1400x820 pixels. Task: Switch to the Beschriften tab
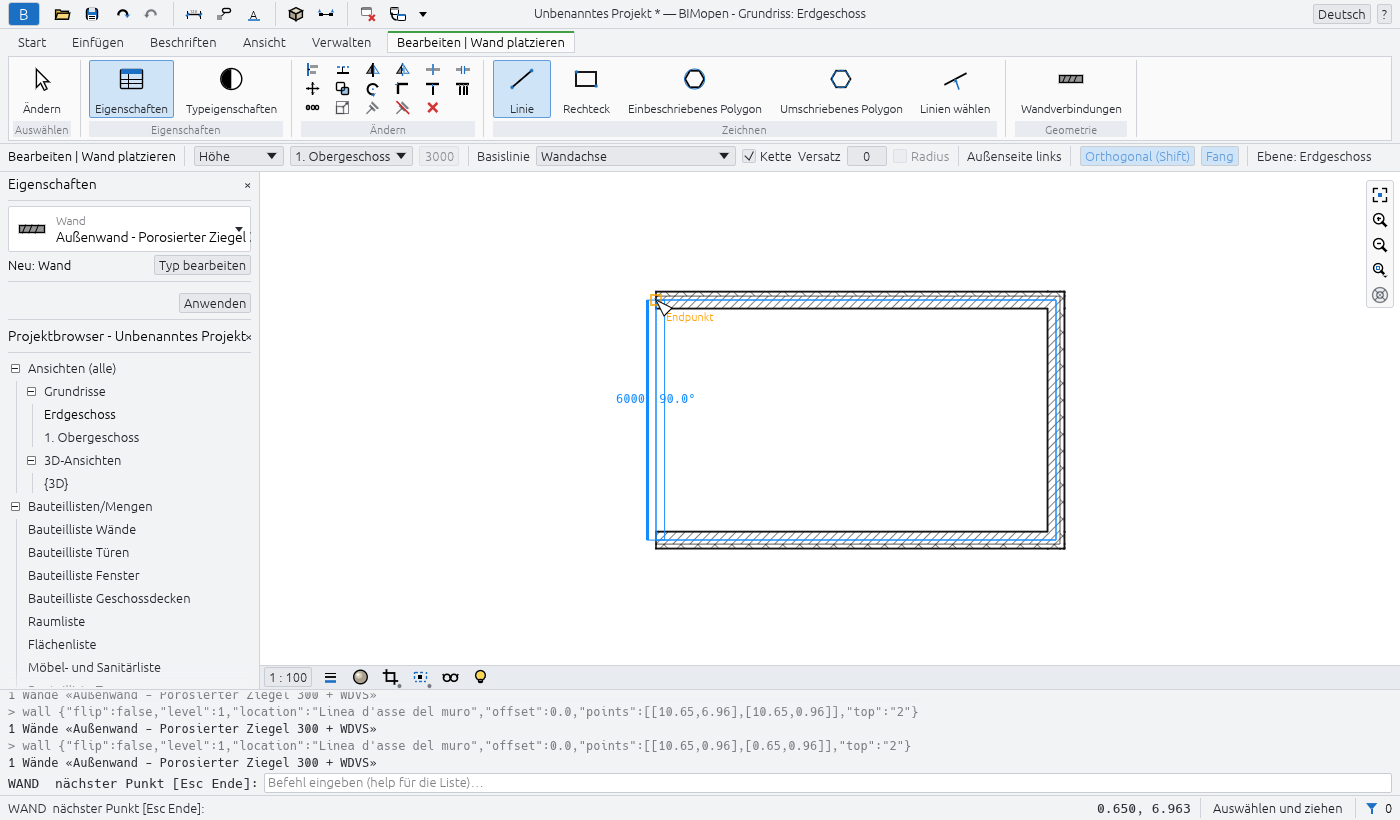(x=183, y=43)
